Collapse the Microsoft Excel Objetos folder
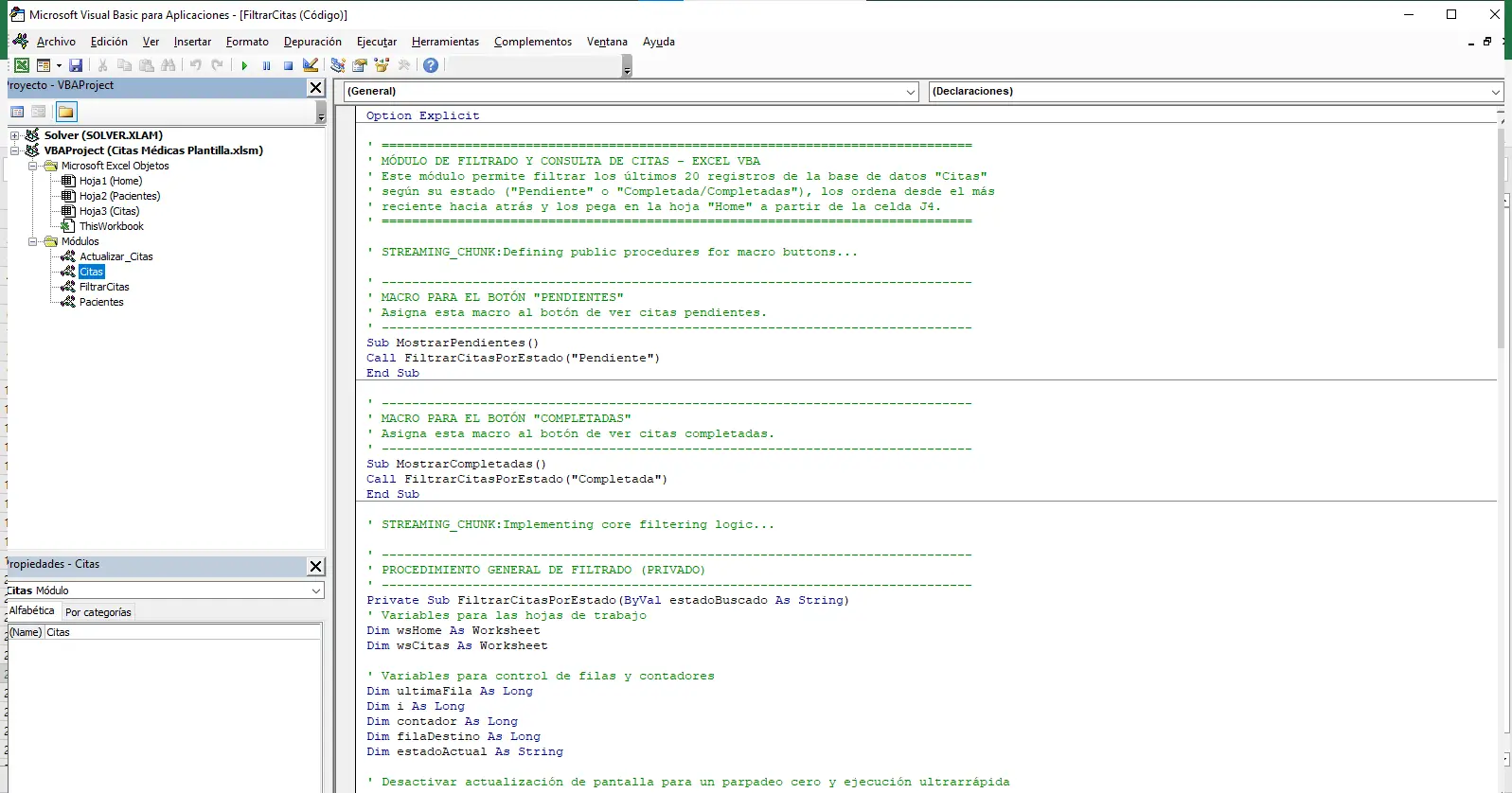This screenshot has height=793, width=1512. coord(32,166)
